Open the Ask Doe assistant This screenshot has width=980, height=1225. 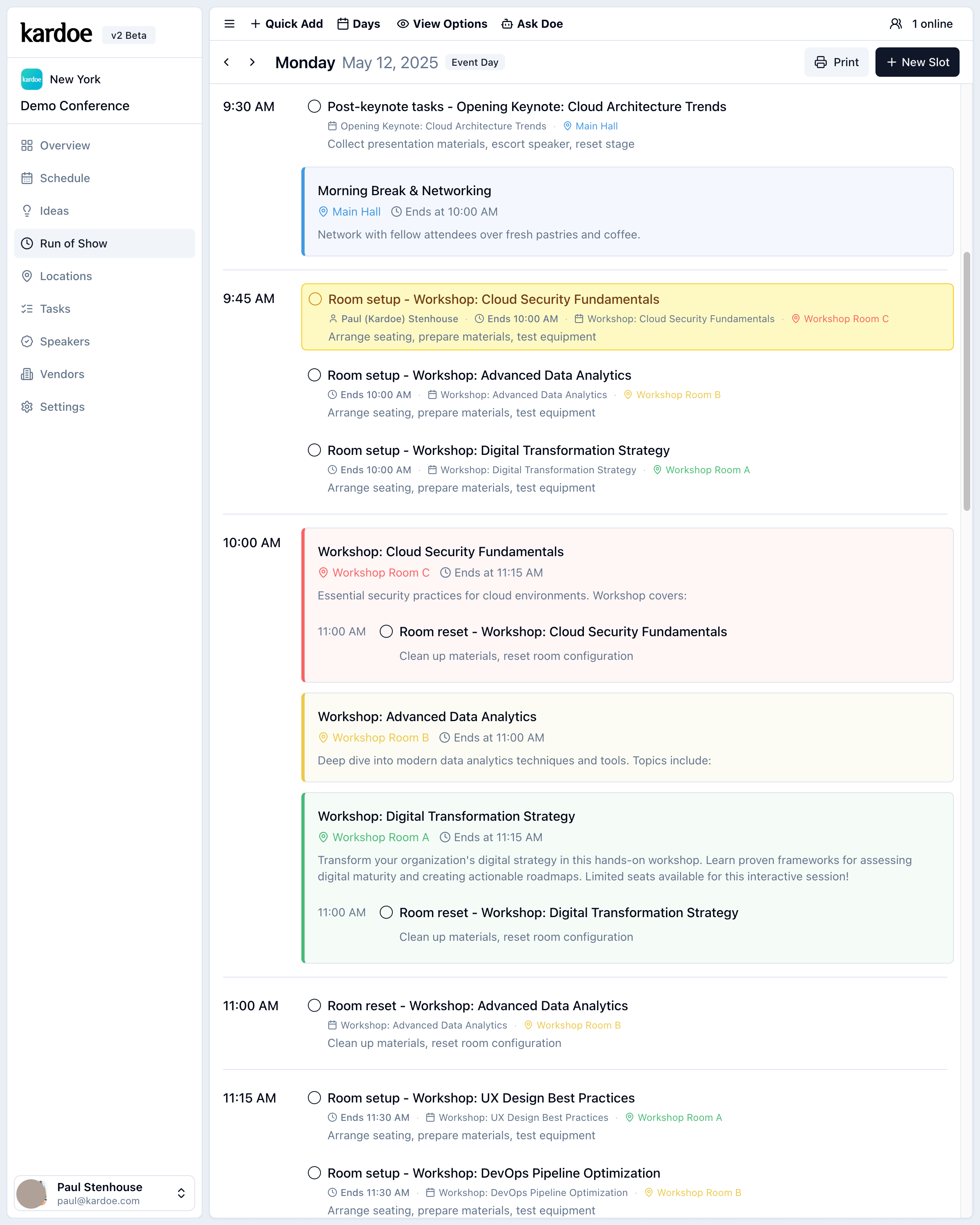pos(532,24)
